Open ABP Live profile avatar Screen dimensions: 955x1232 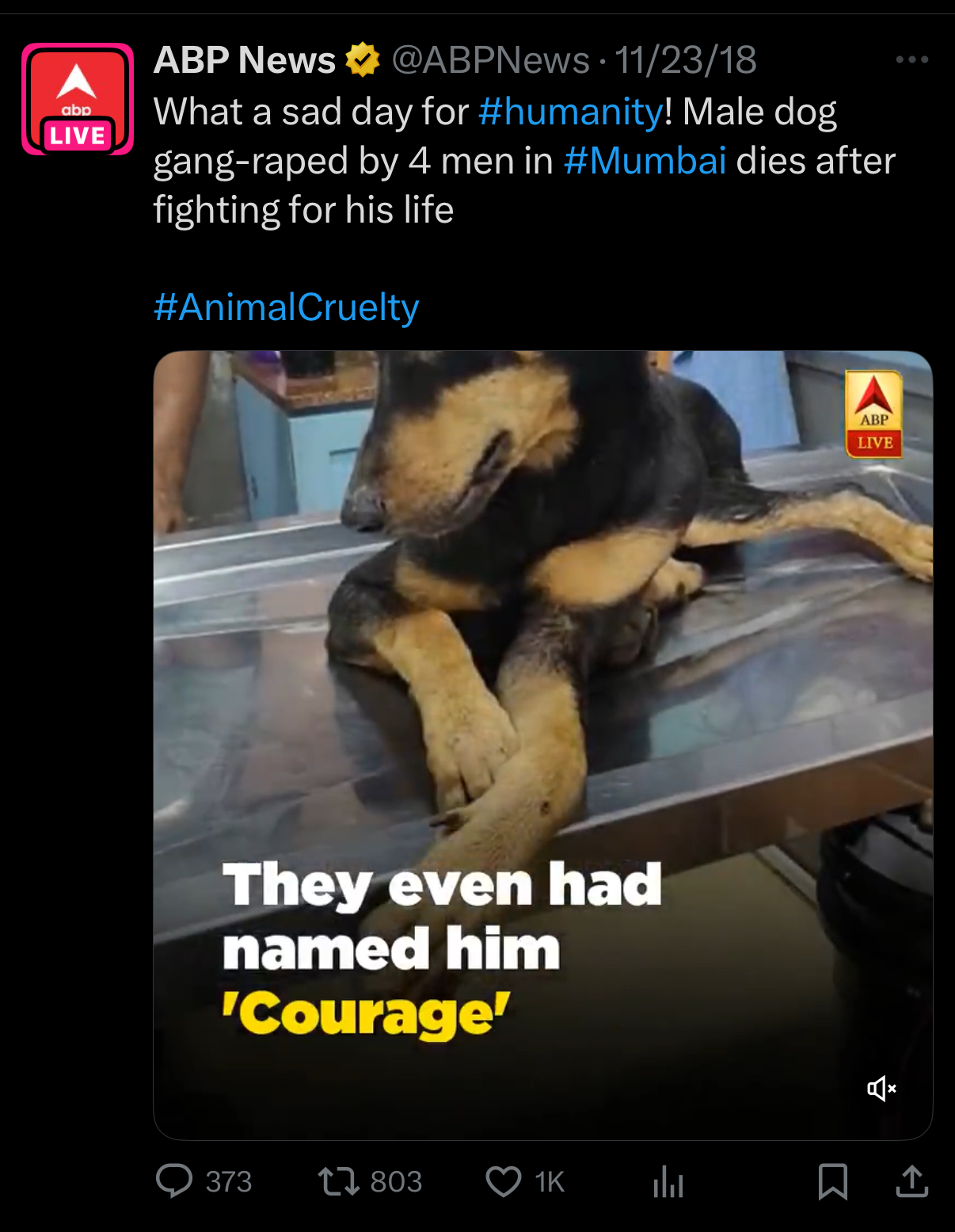pyautogui.click(x=78, y=99)
